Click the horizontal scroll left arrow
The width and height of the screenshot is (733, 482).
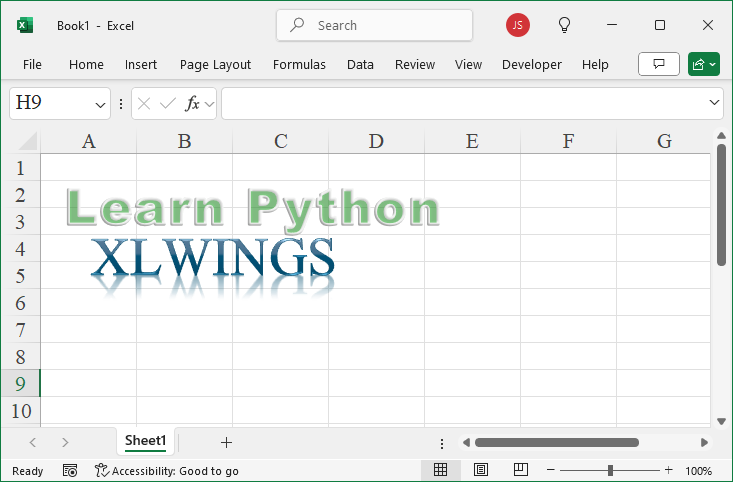click(x=466, y=442)
